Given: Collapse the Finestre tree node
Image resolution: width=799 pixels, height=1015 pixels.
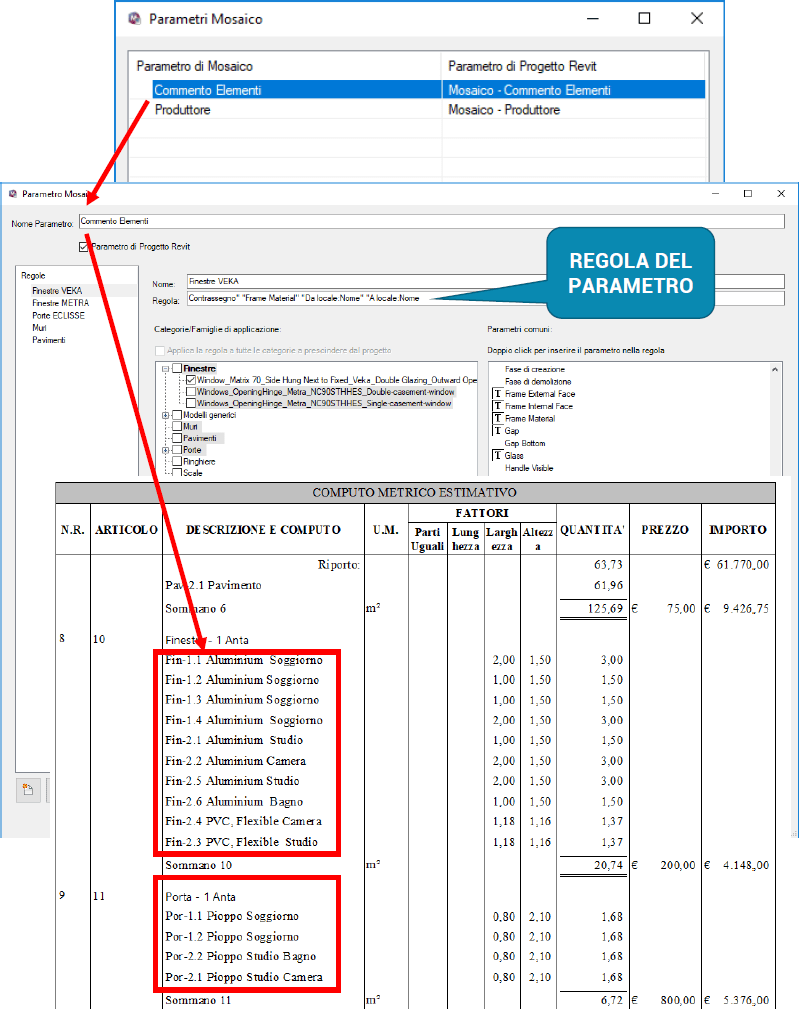Looking at the screenshot, I should pyautogui.click(x=166, y=368).
